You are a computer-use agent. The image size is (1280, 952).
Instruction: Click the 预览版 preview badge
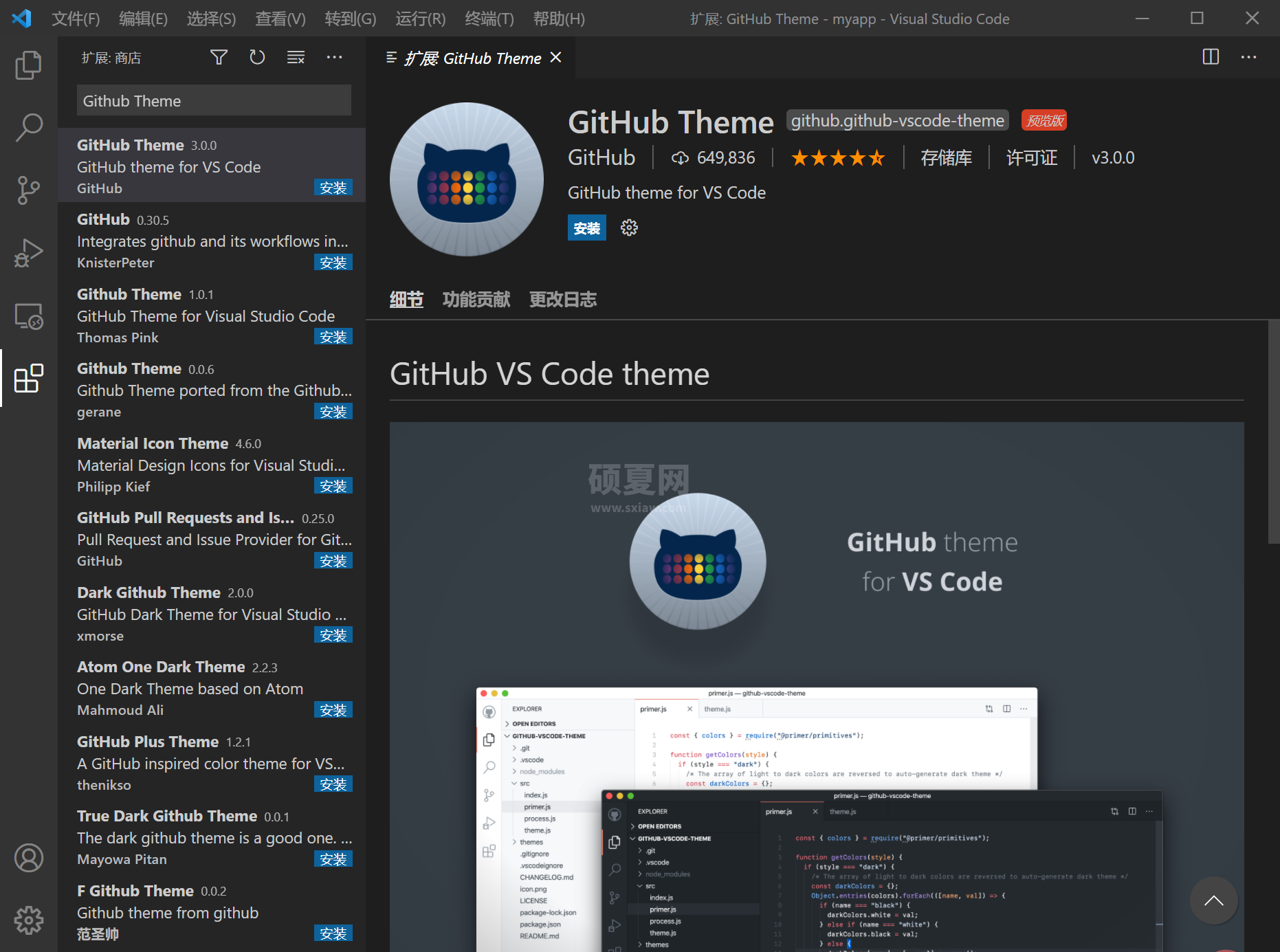click(1044, 121)
